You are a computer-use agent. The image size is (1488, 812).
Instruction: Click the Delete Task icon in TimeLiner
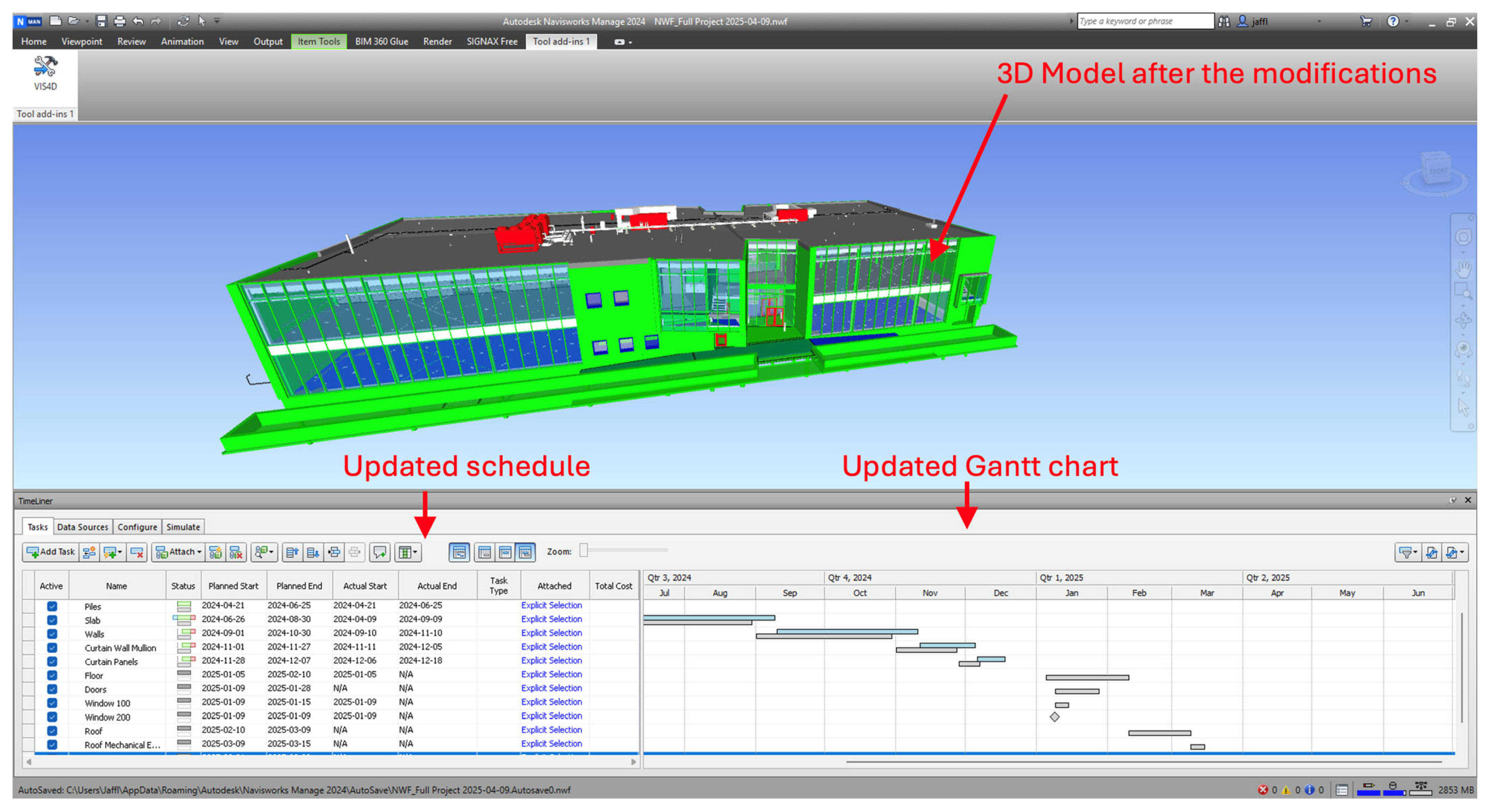(x=137, y=552)
